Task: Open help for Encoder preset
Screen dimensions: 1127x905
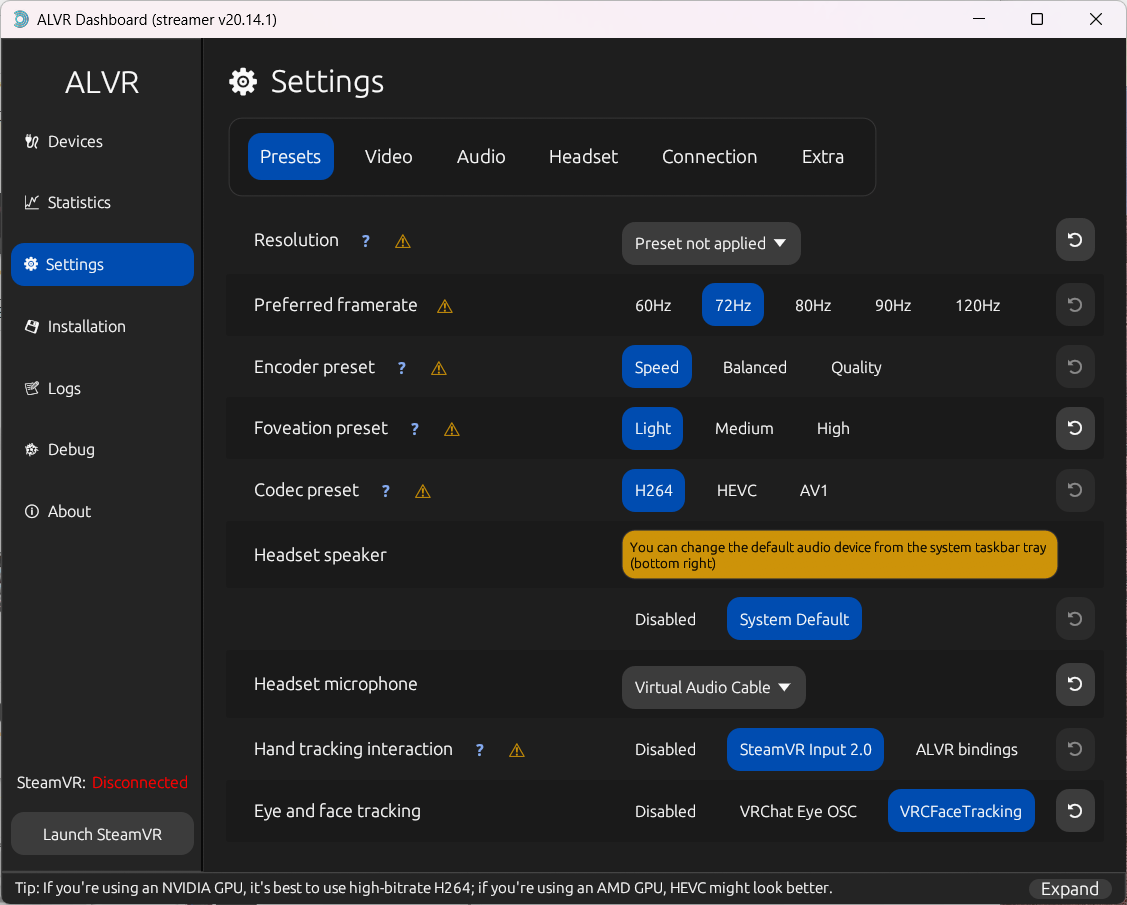Action: tap(402, 368)
